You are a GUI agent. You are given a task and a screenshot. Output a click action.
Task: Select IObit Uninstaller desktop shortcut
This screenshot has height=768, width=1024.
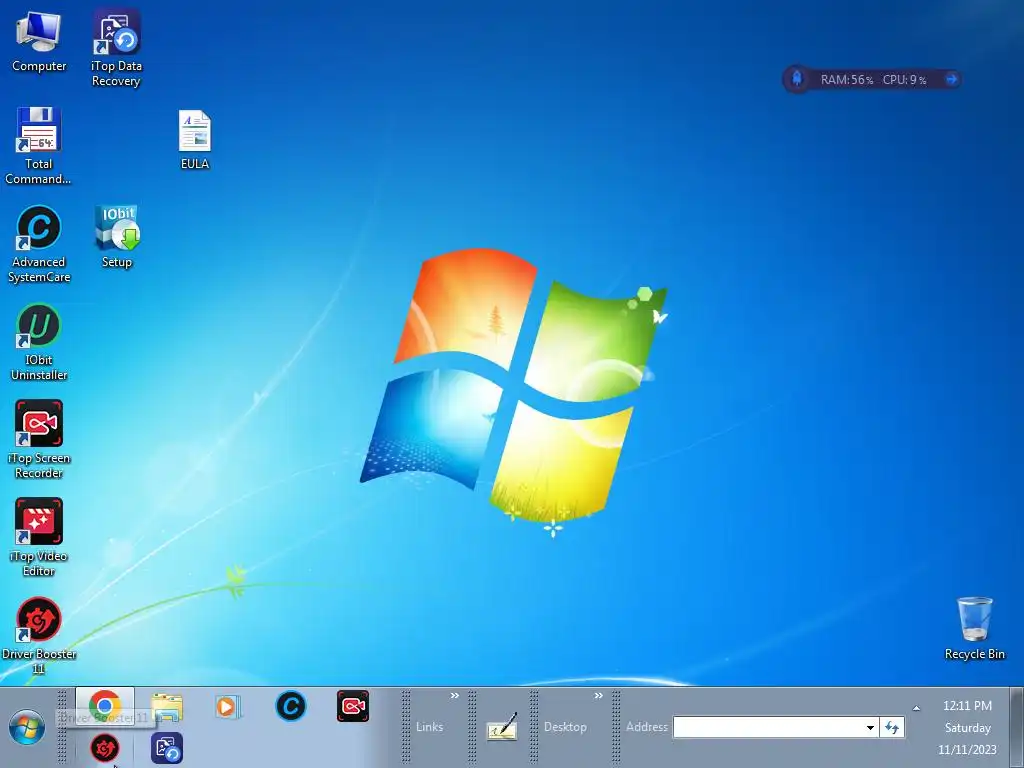(39, 342)
